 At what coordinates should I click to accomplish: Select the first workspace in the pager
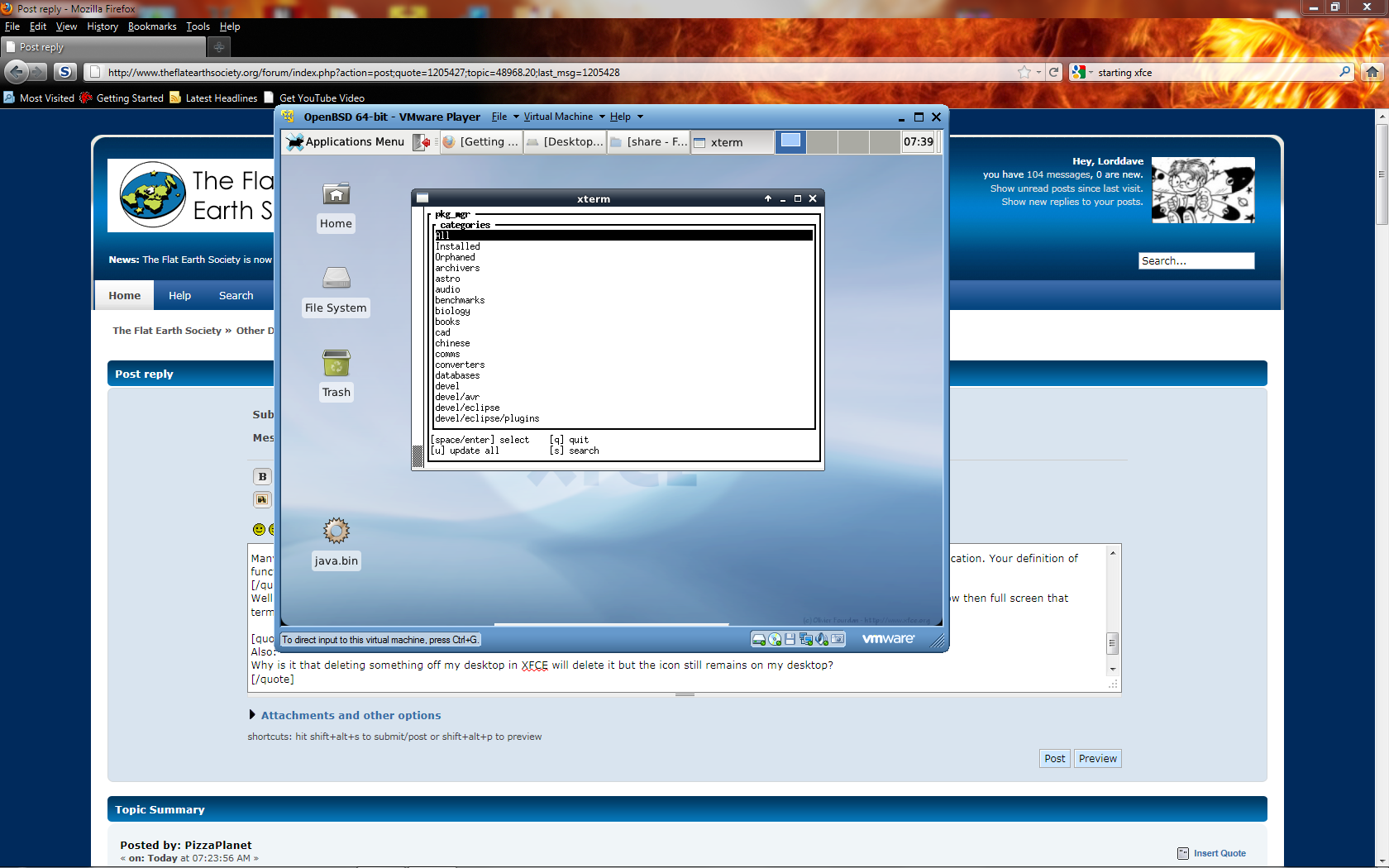791,141
